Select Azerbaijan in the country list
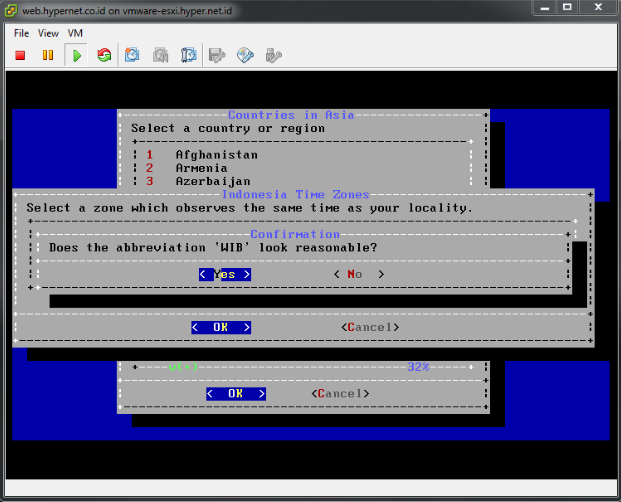 pyautogui.click(x=213, y=181)
